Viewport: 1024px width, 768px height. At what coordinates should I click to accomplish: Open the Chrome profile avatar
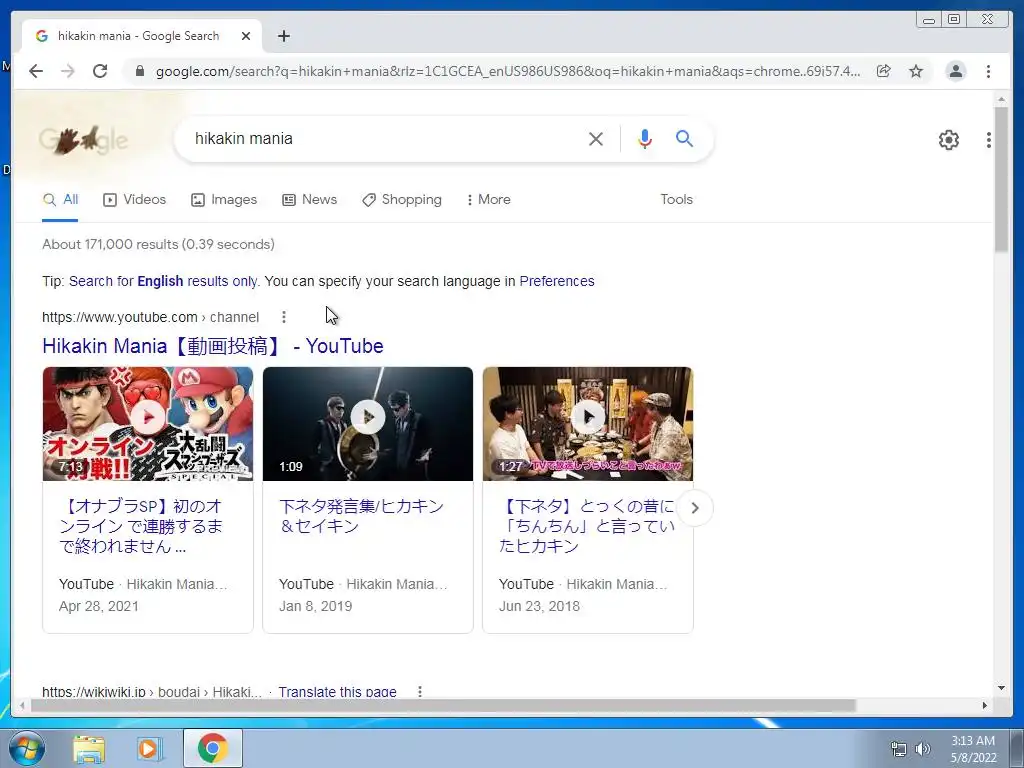click(955, 71)
